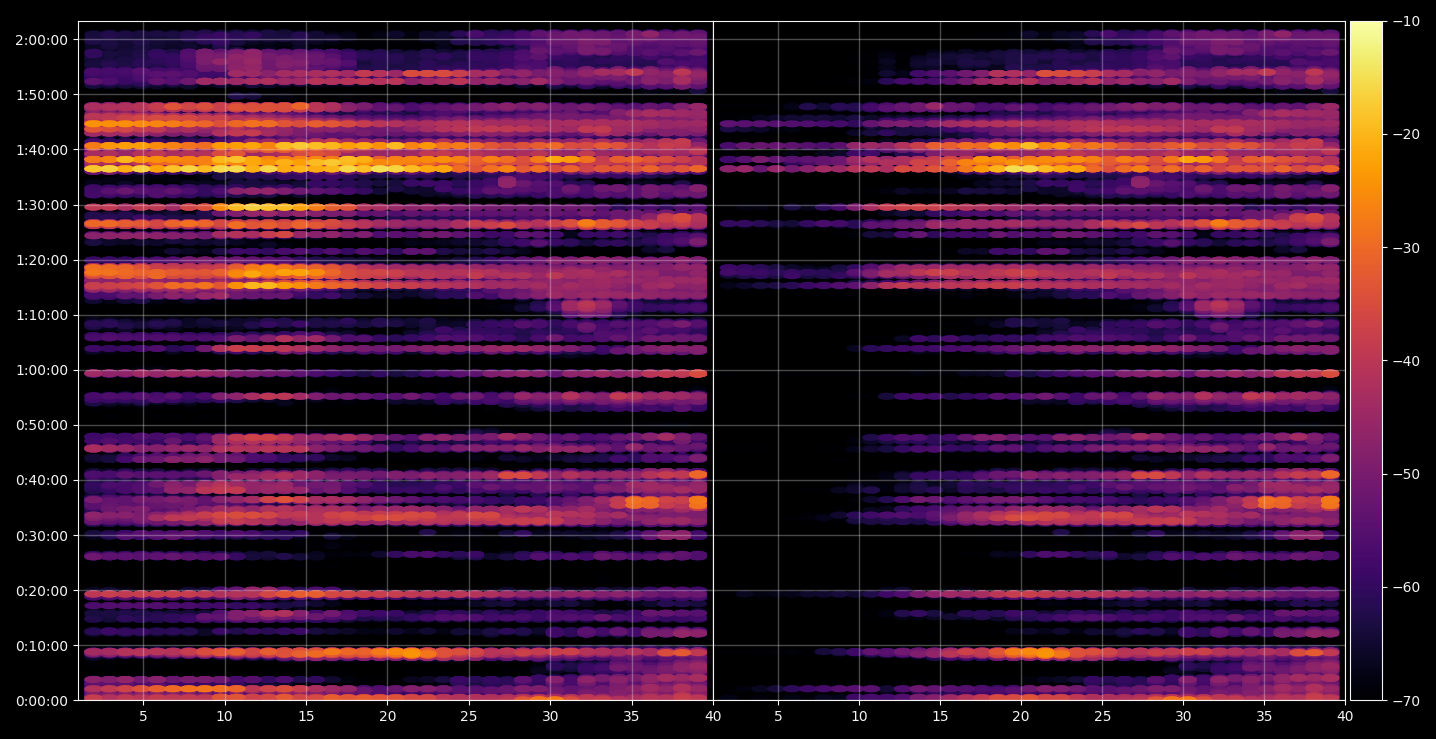Click x-axis label 40 between the two spectrograms
The image size is (1436, 739).
pyautogui.click(x=713, y=716)
